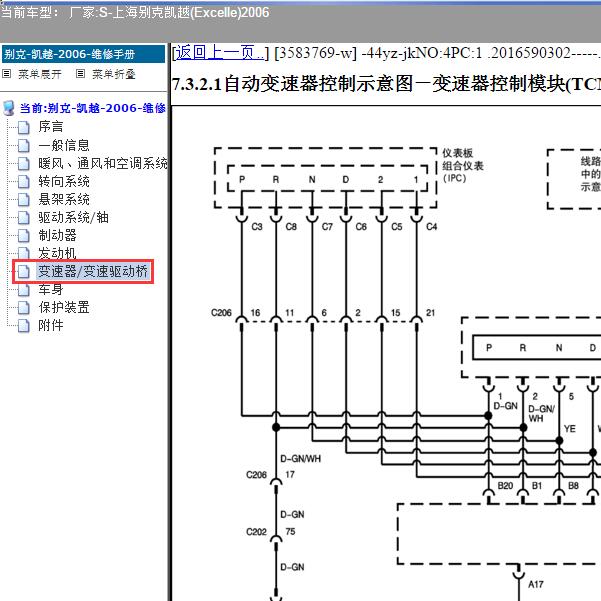
Task: Open the 一般信息 chapter
Action: [x=64, y=145]
